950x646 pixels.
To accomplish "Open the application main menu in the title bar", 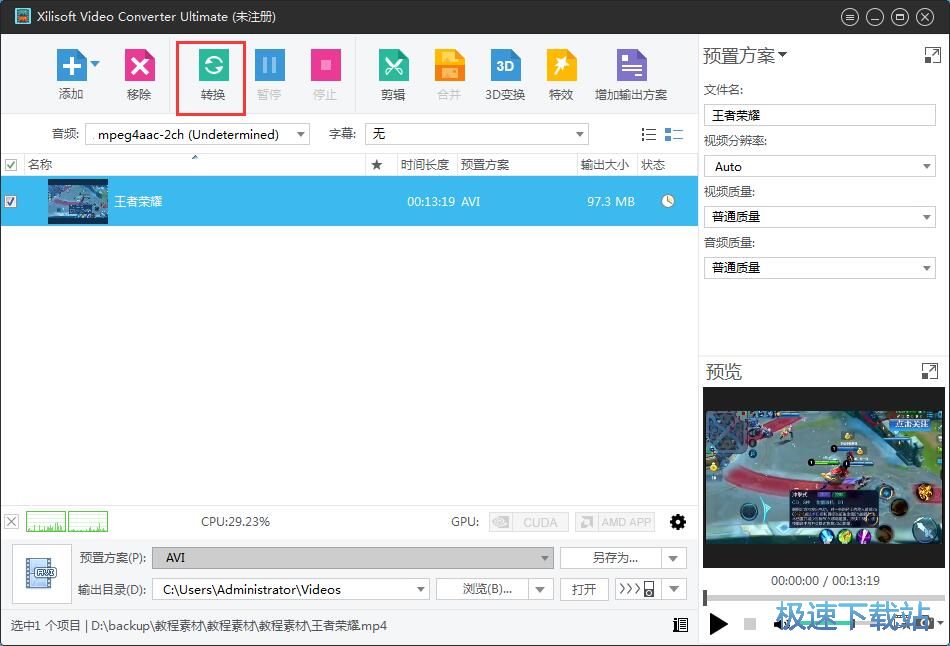I will [850, 17].
